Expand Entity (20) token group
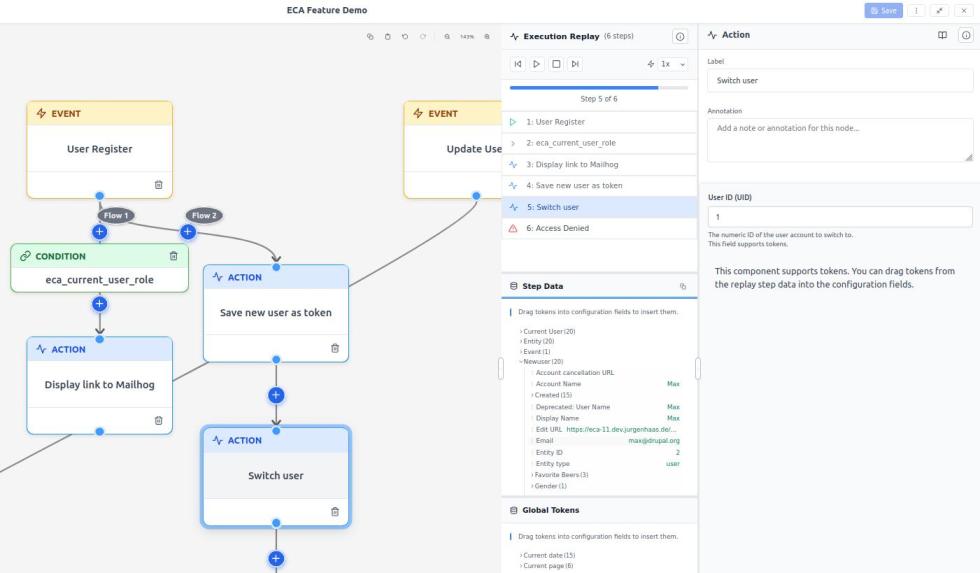 tap(537, 341)
